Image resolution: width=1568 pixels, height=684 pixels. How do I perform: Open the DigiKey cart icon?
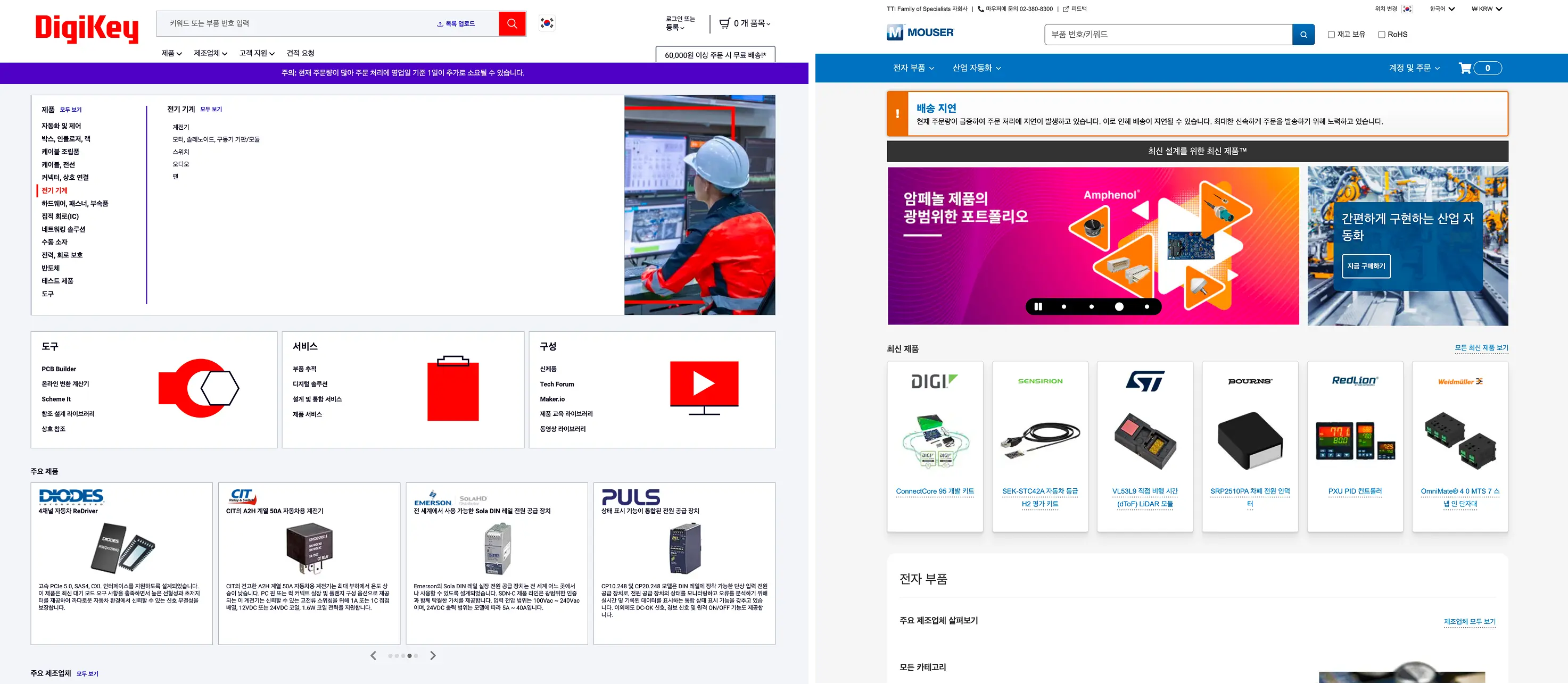click(724, 23)
